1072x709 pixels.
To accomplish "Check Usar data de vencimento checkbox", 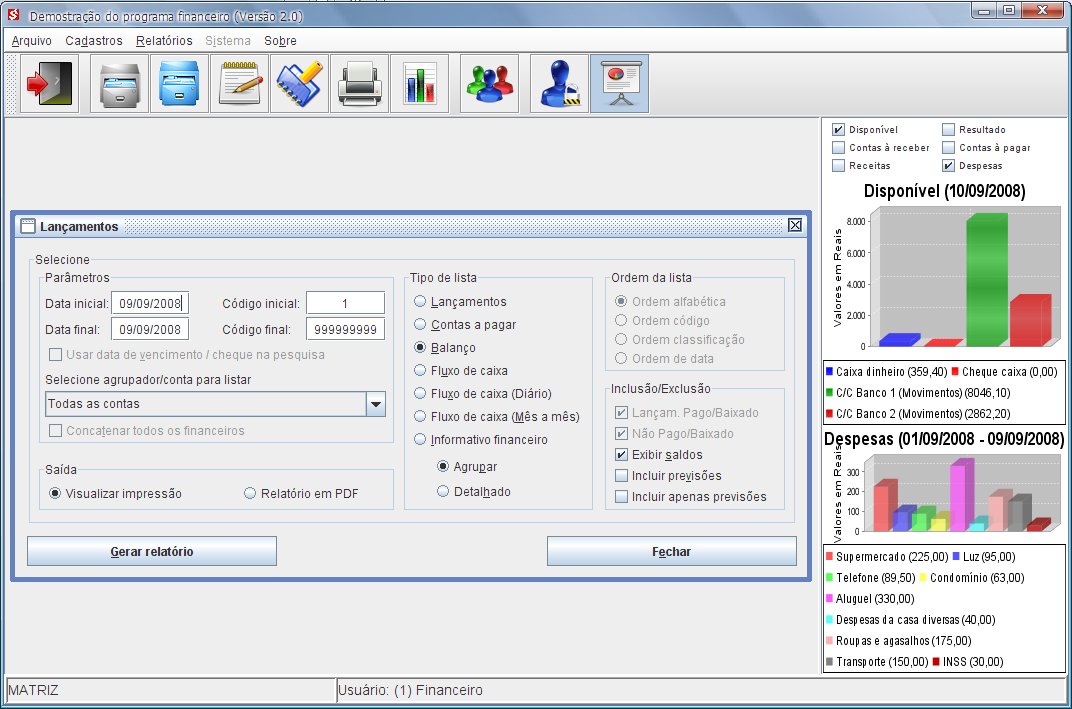I will (x=55, y=354).
